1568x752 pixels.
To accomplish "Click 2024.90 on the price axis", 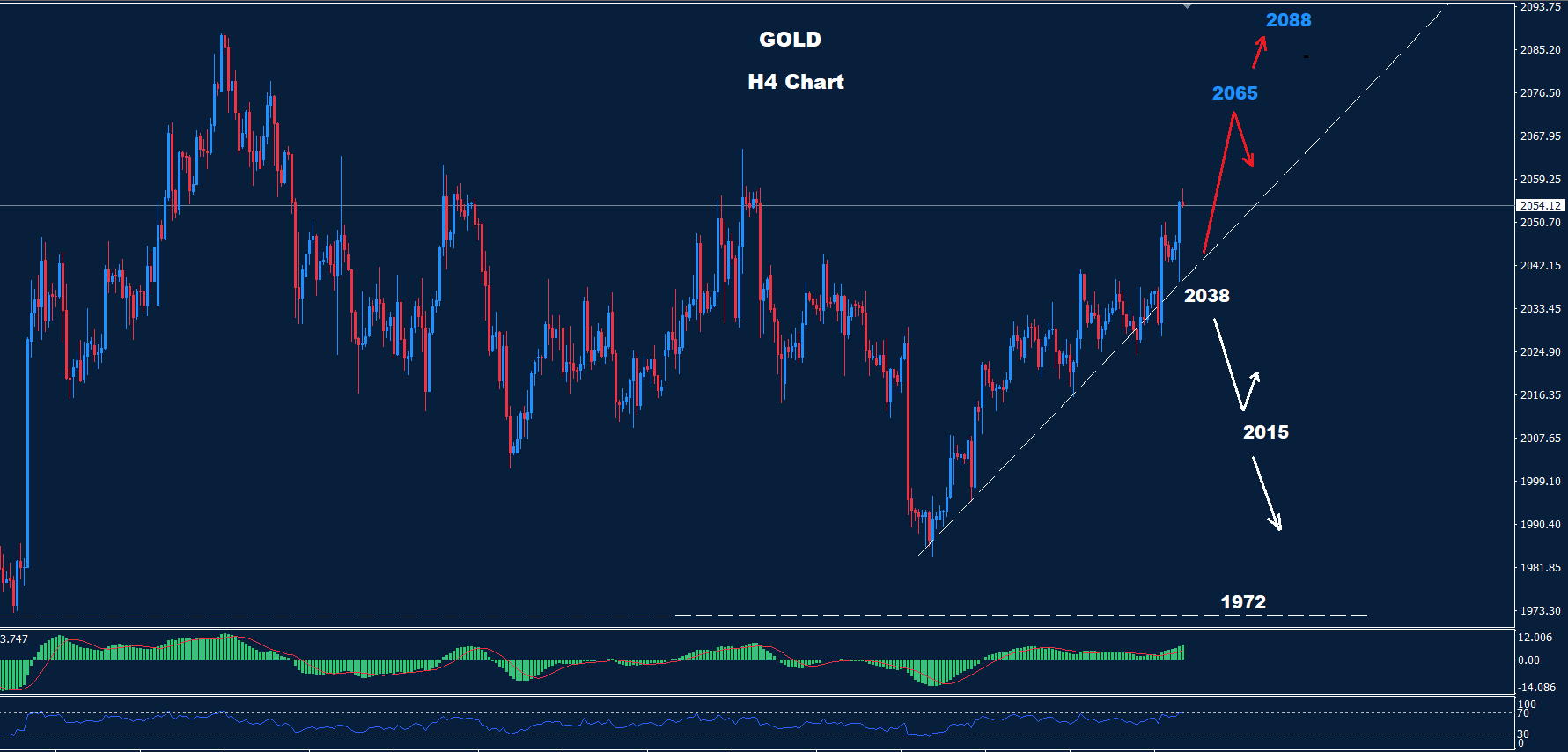I will (x=1540, y=352).
